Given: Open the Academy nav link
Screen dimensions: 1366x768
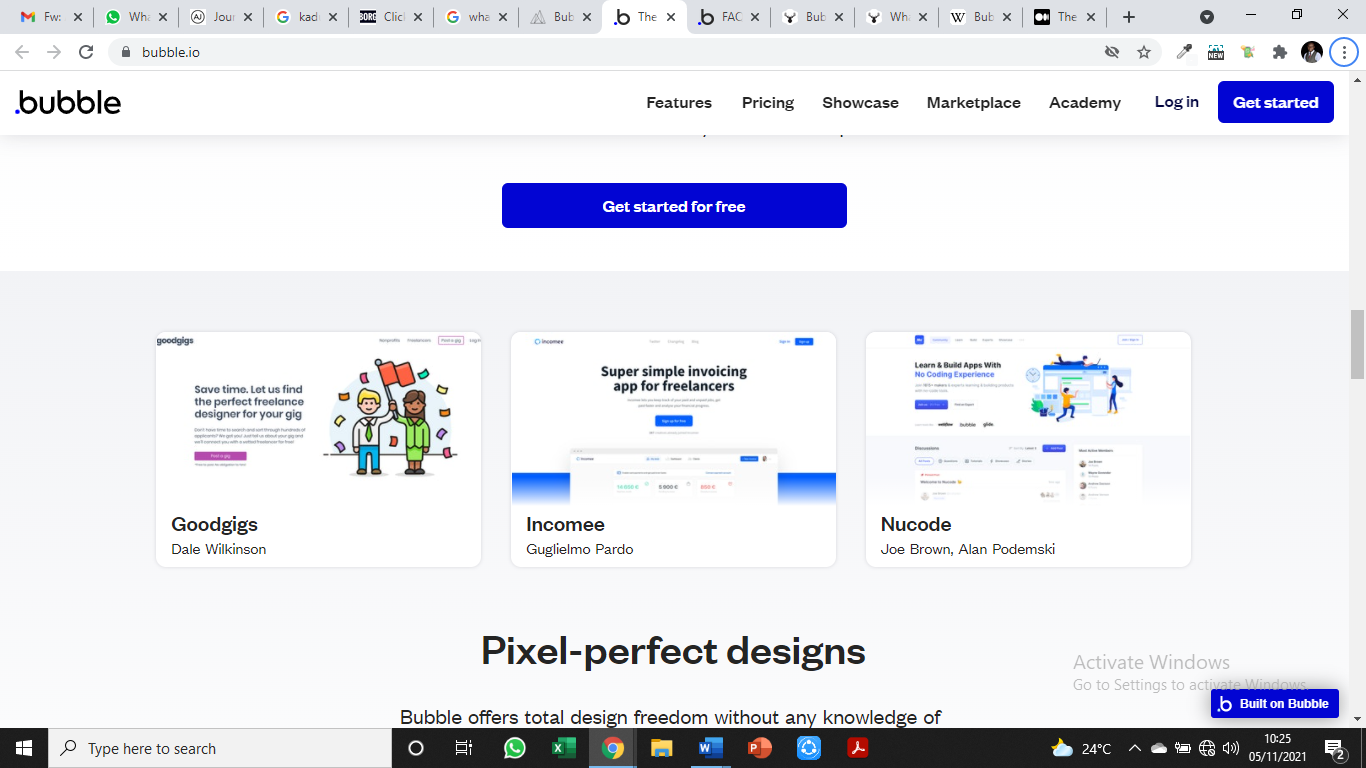Looking at the screenshot, I should 1085,103.
